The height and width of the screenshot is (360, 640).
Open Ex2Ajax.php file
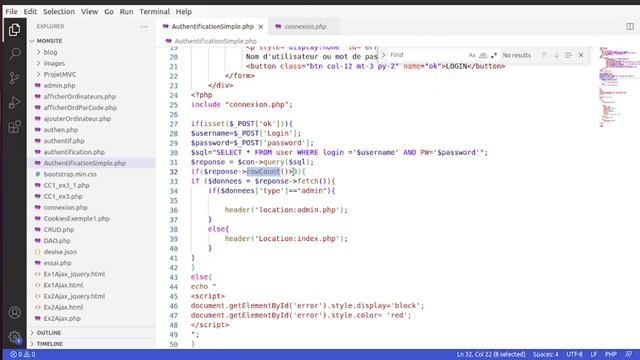pyautogui.click(x=62, y=318)
